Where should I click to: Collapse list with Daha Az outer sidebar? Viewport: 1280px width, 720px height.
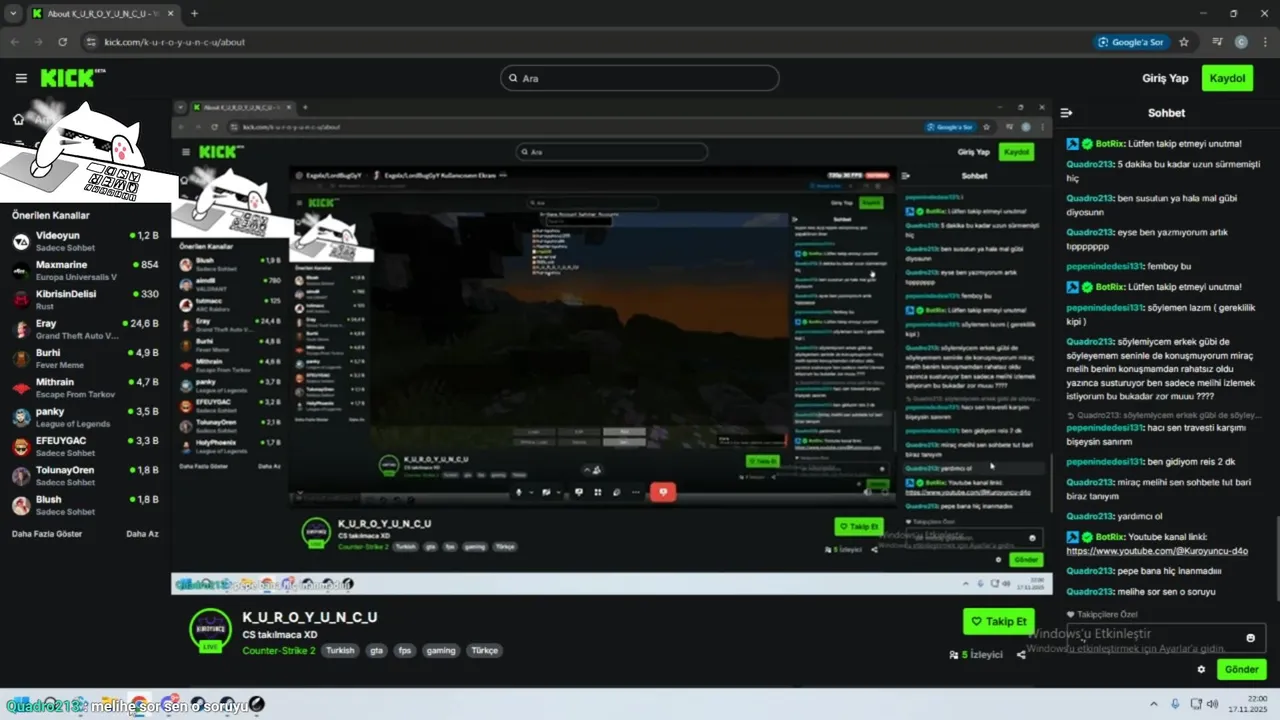click(142, 534)
